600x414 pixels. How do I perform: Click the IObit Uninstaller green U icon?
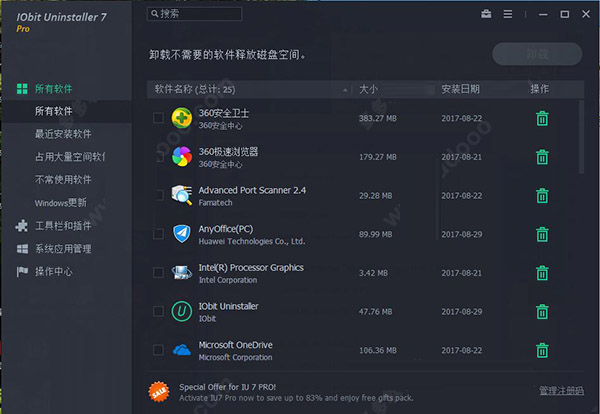pyautogui.click(x=181, y=311)
